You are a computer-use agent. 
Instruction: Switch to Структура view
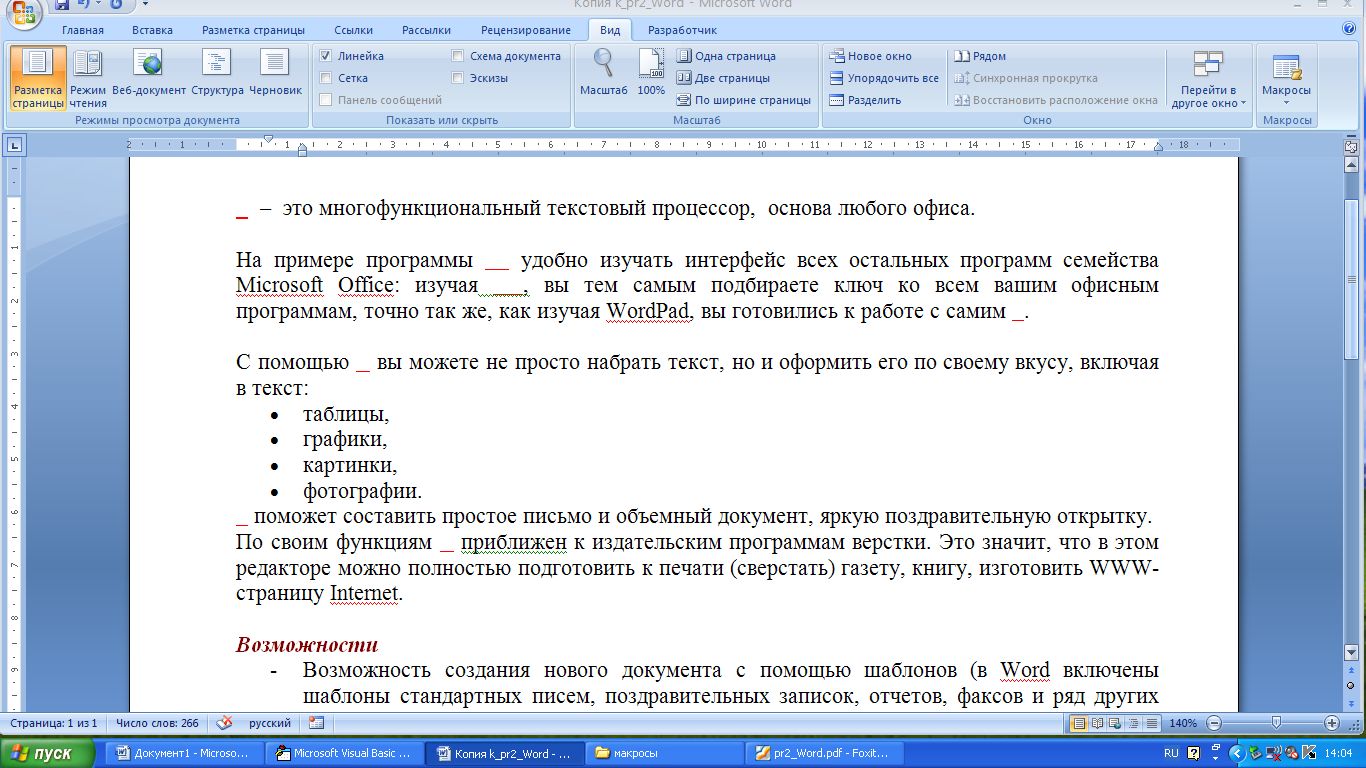coord(217,78)
